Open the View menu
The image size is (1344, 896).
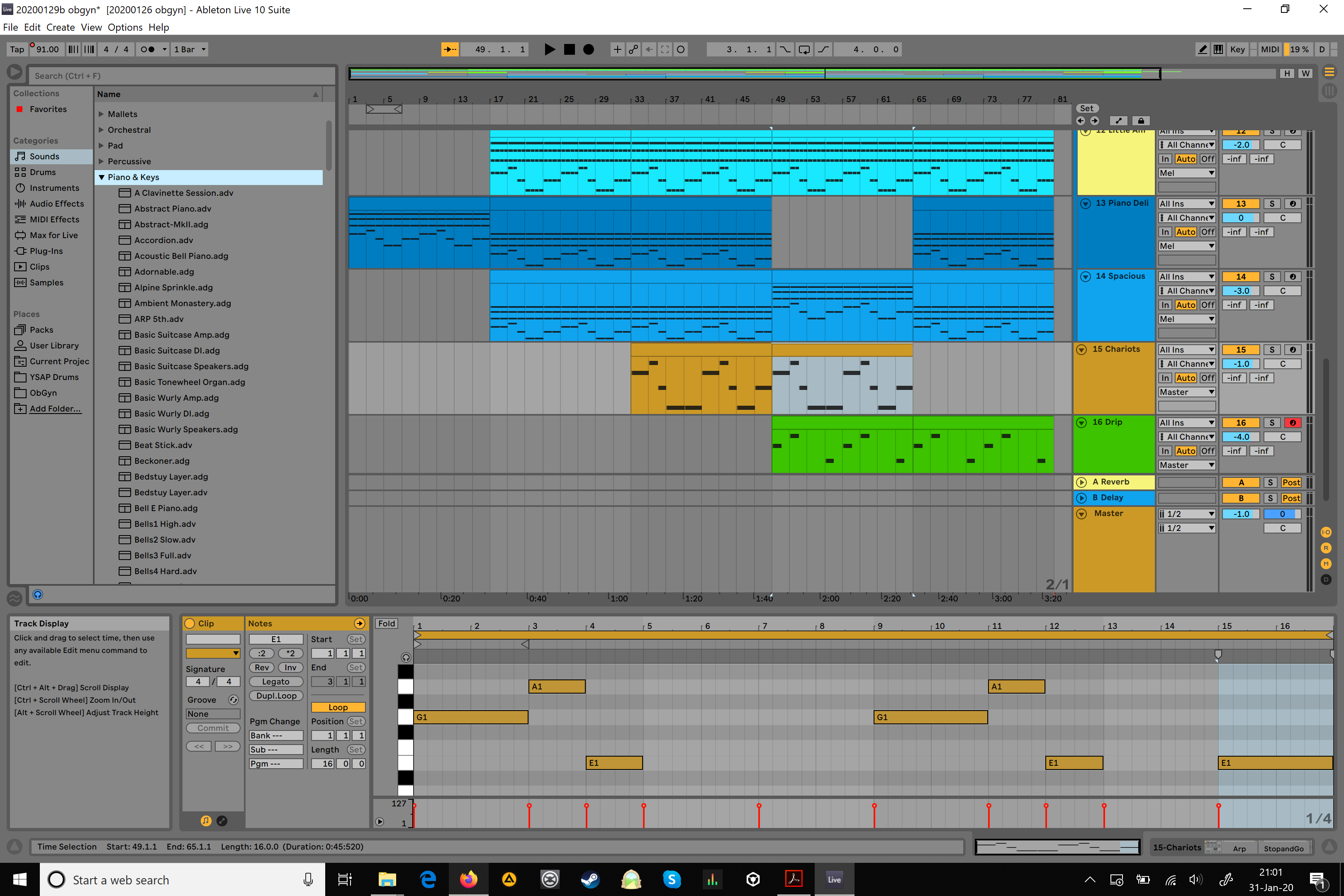[x=91, y=27]
